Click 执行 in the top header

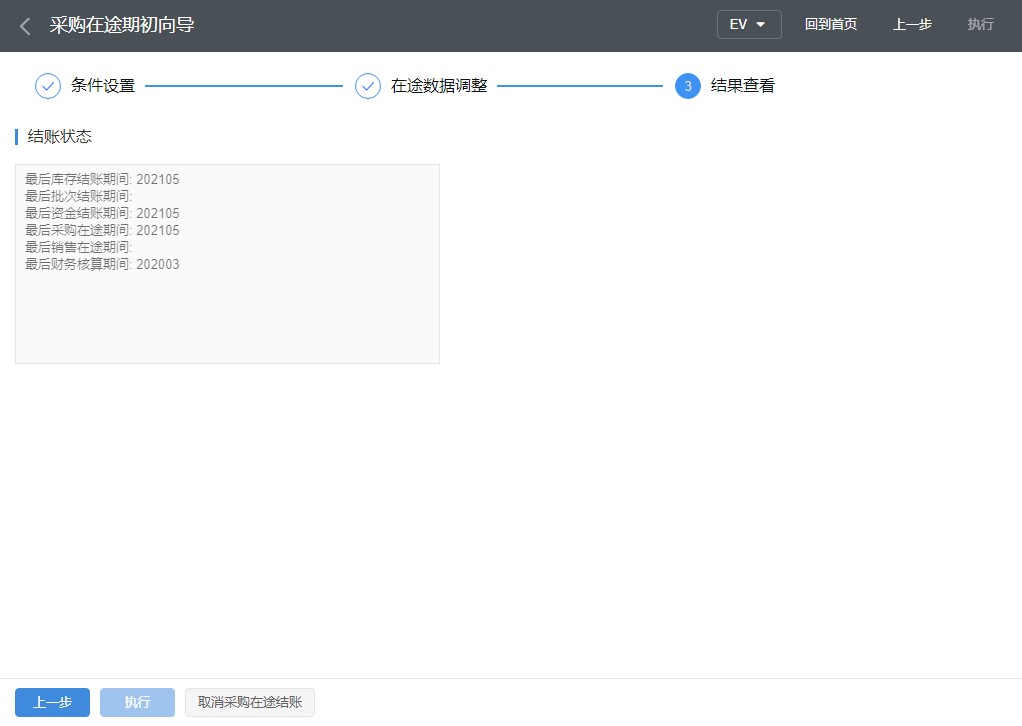point(980,25)
